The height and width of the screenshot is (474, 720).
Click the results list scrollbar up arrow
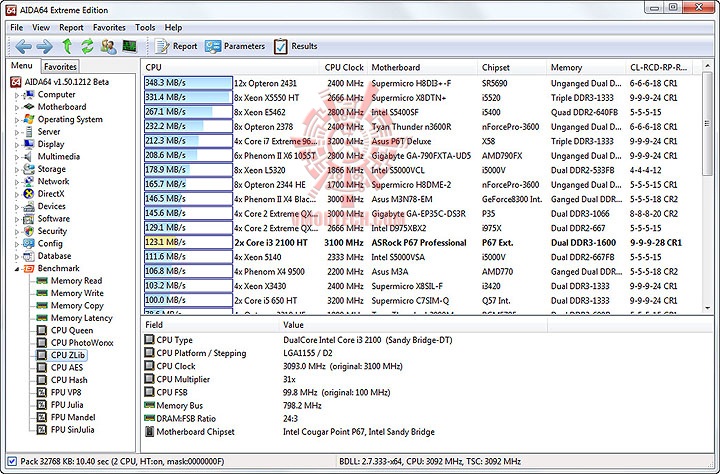click(708, 67)
